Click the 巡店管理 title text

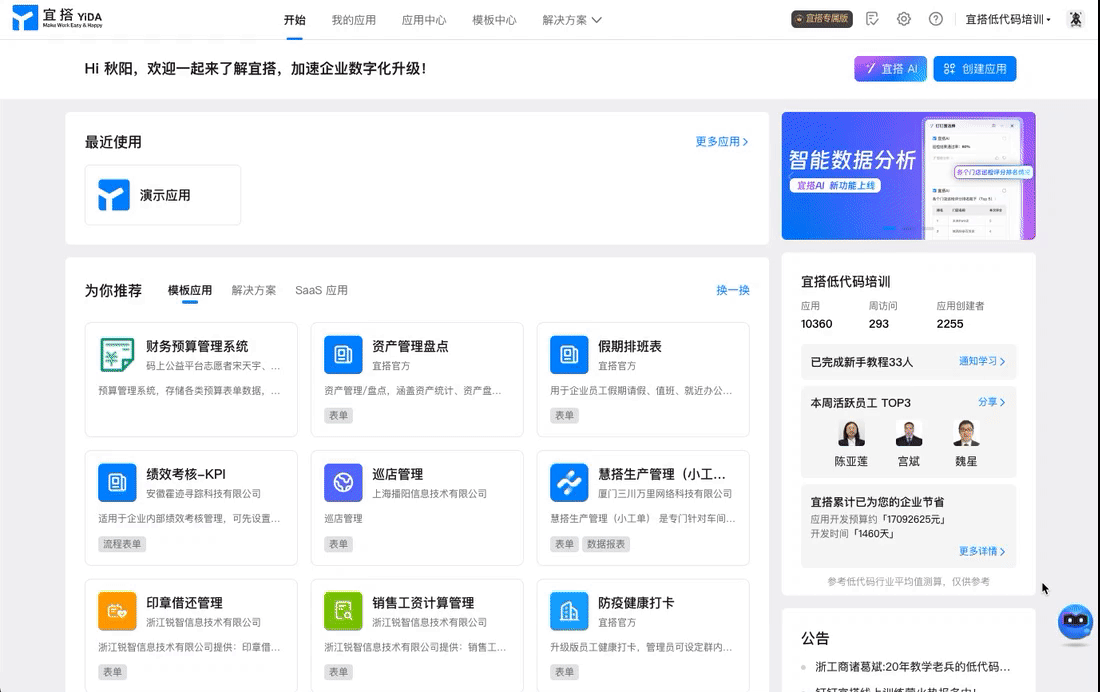pos(398,474)
